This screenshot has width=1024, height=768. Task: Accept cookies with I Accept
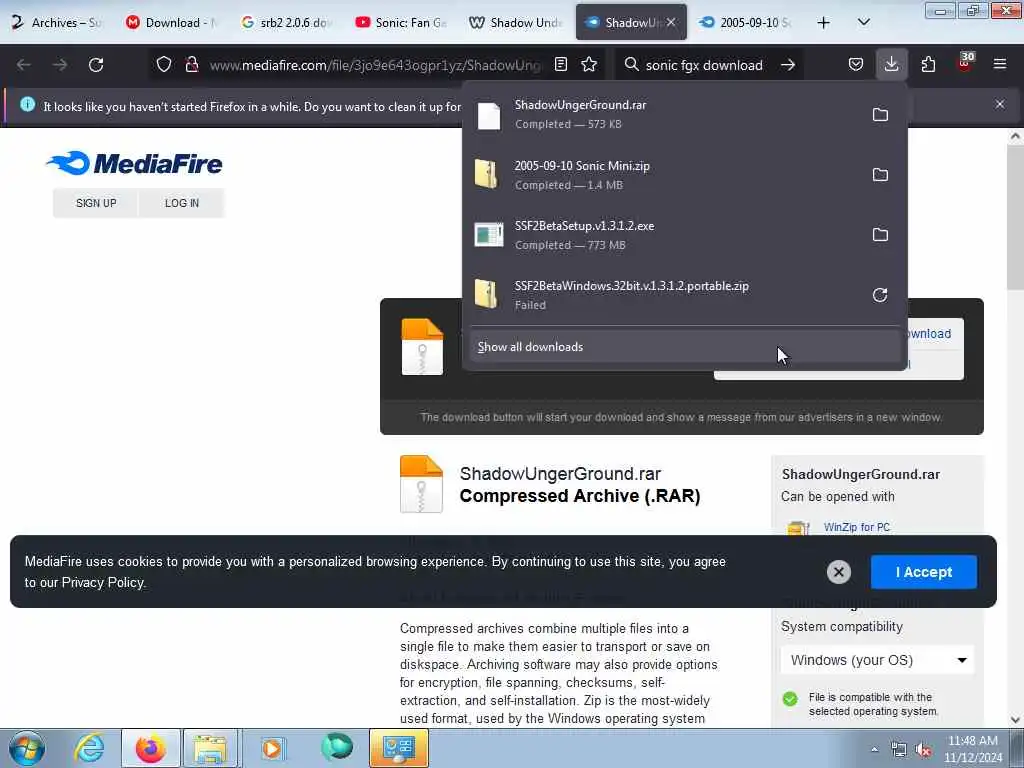coord(923,572)
